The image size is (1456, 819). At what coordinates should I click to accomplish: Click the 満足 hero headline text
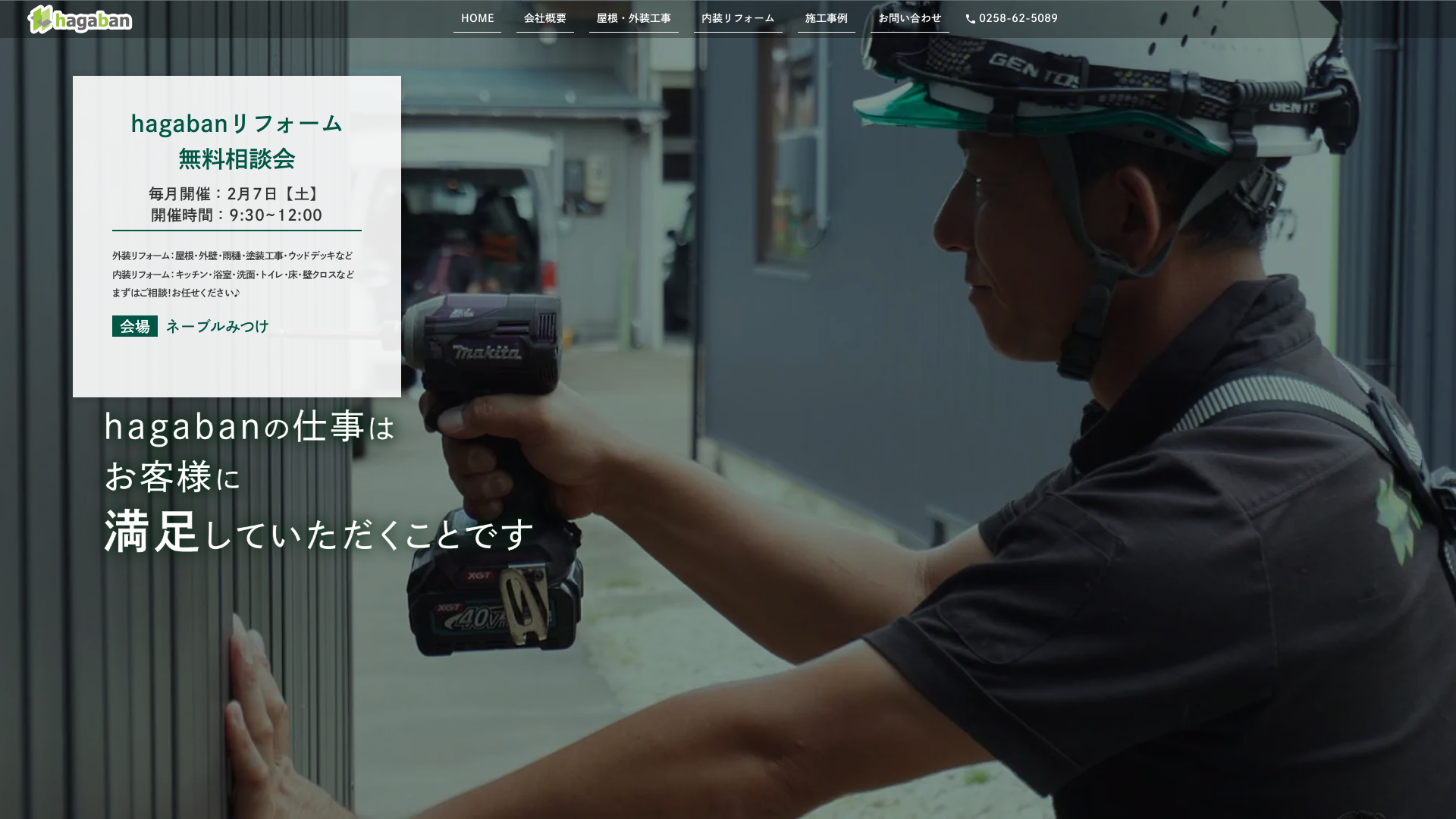152,532
